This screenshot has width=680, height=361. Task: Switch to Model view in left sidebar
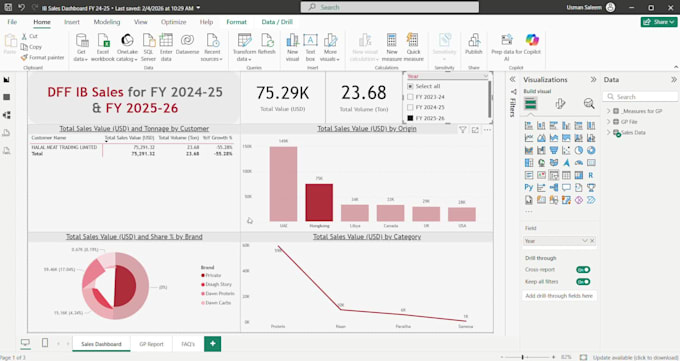click(x=7, y=115)
